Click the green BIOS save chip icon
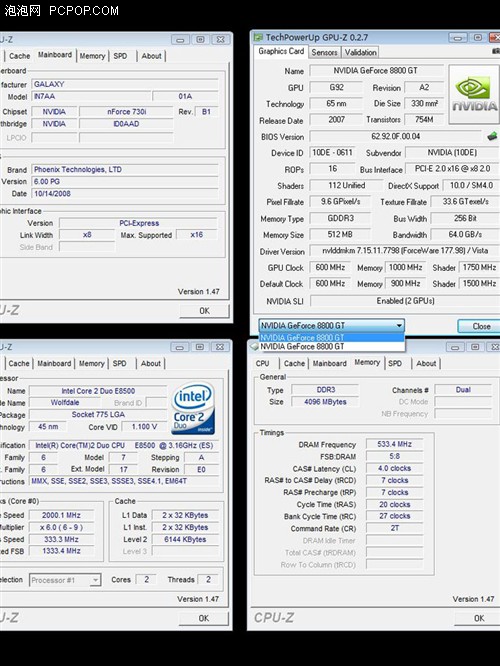 492,136
